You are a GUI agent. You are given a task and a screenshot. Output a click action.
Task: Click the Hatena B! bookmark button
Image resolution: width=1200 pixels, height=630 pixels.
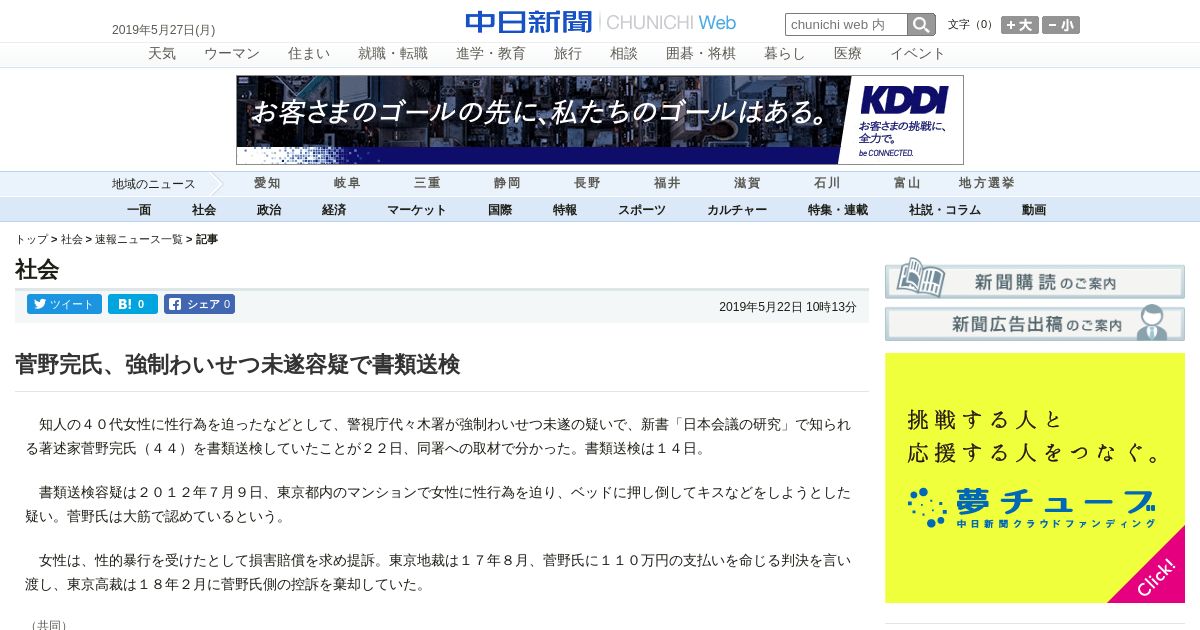click(132, 304)
